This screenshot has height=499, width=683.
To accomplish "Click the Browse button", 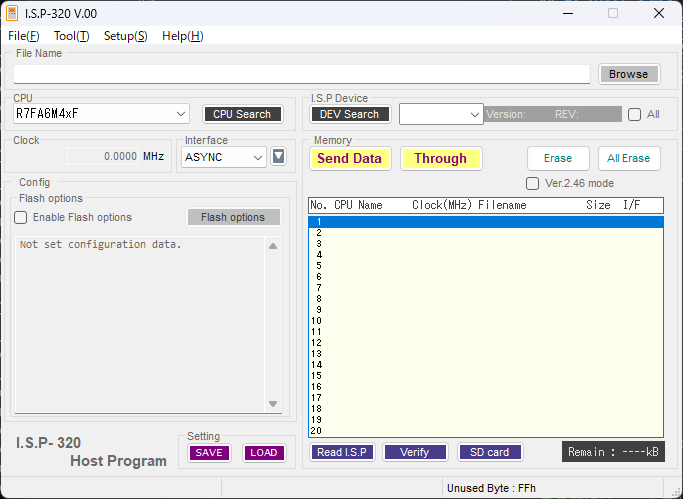I will [628, 74].
